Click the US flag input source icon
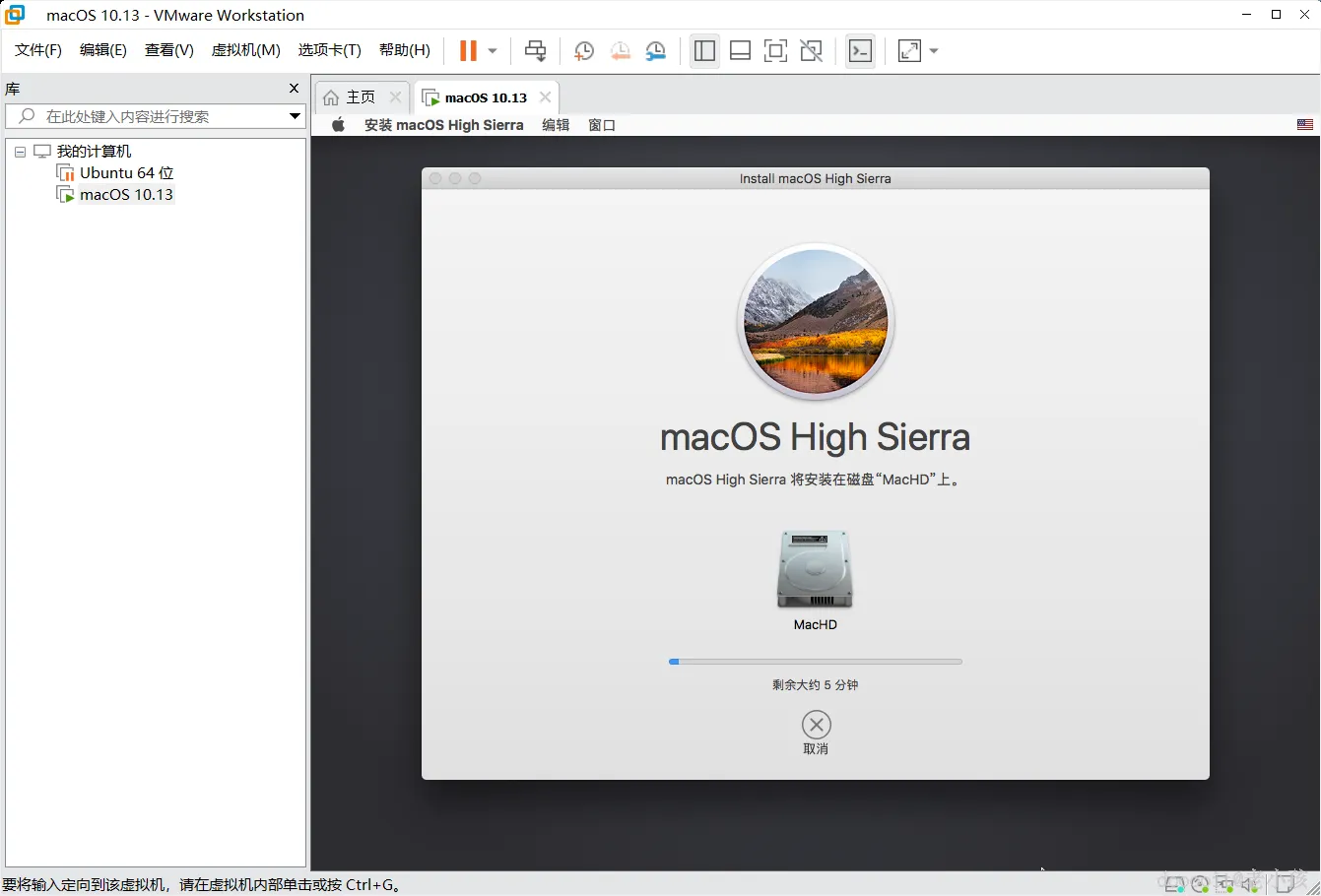This screenshot has height=896, width=1321. [1305, 125]
